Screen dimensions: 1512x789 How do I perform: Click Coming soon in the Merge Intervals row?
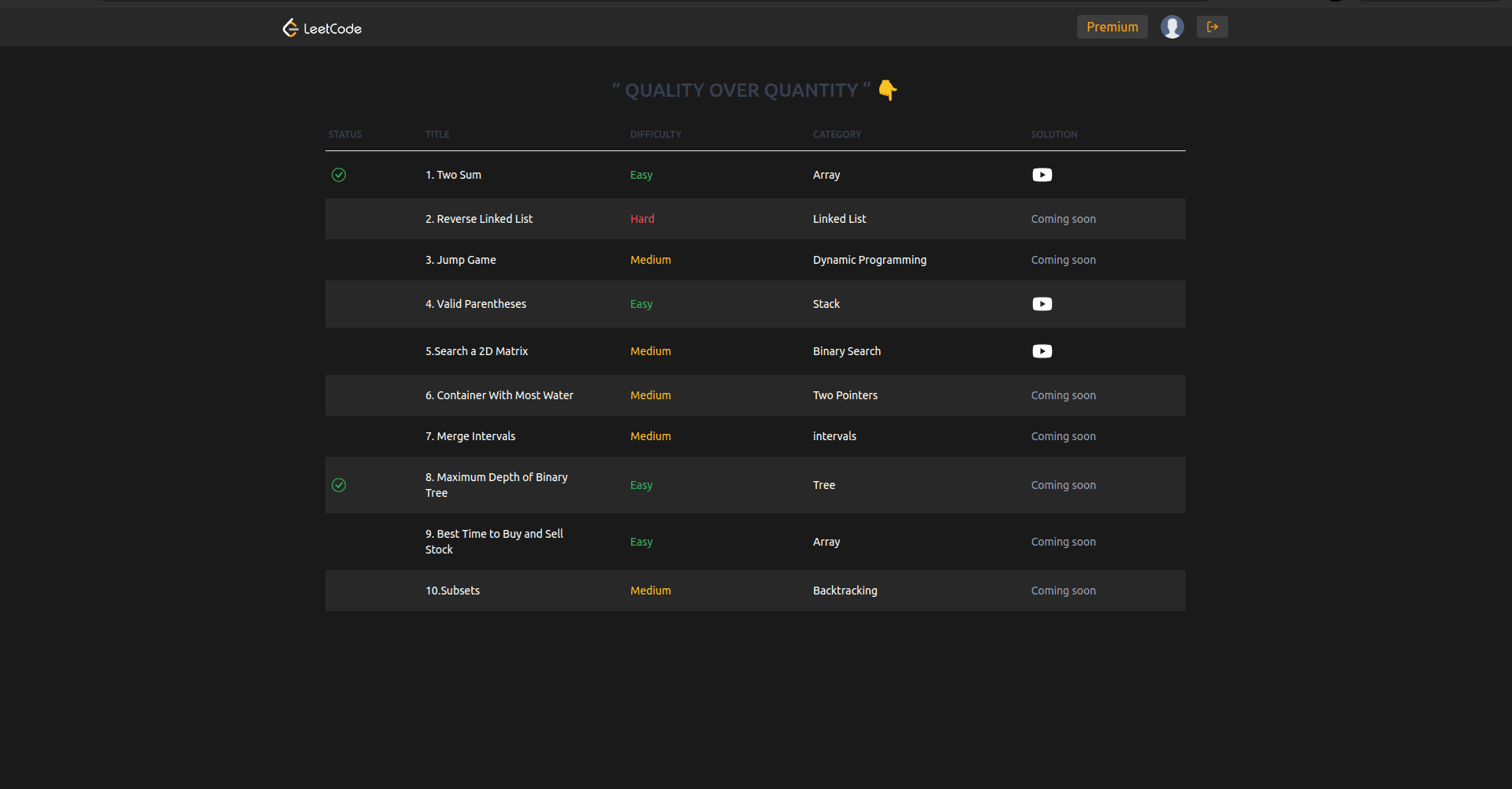[x=1064, y=436]
